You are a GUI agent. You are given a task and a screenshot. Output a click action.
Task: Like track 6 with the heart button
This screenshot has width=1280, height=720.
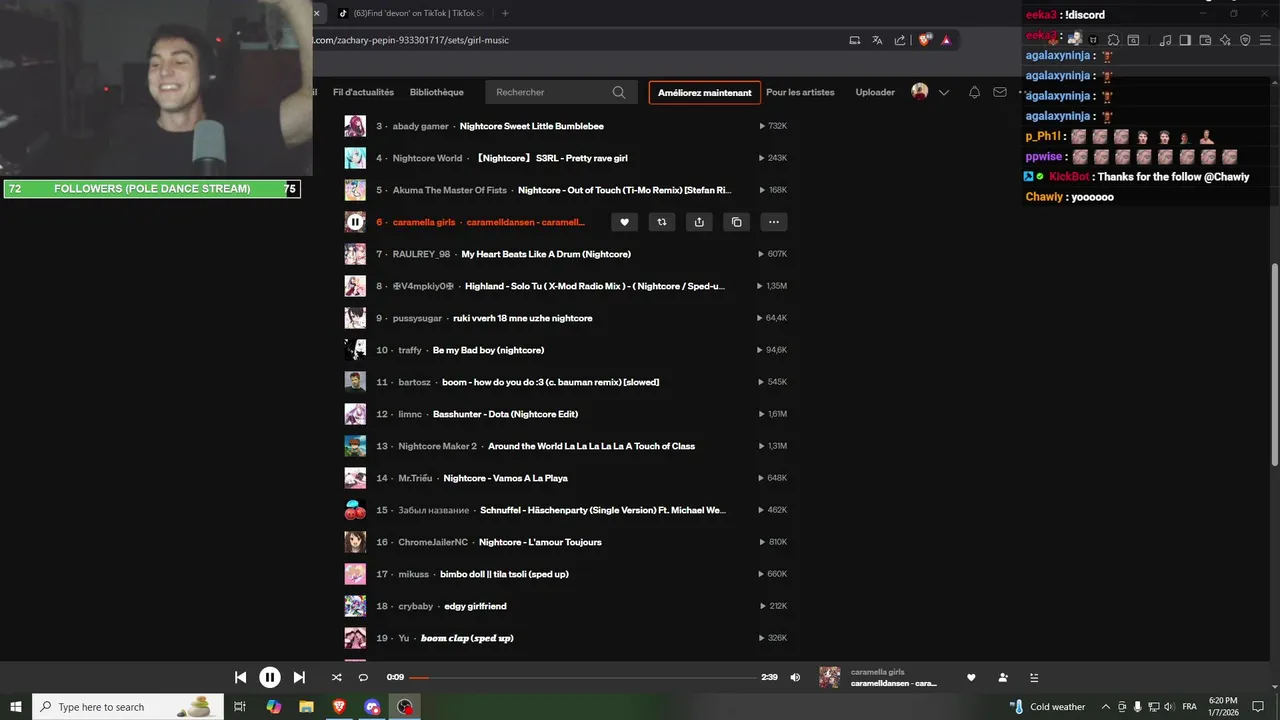(x=624, y=222)
